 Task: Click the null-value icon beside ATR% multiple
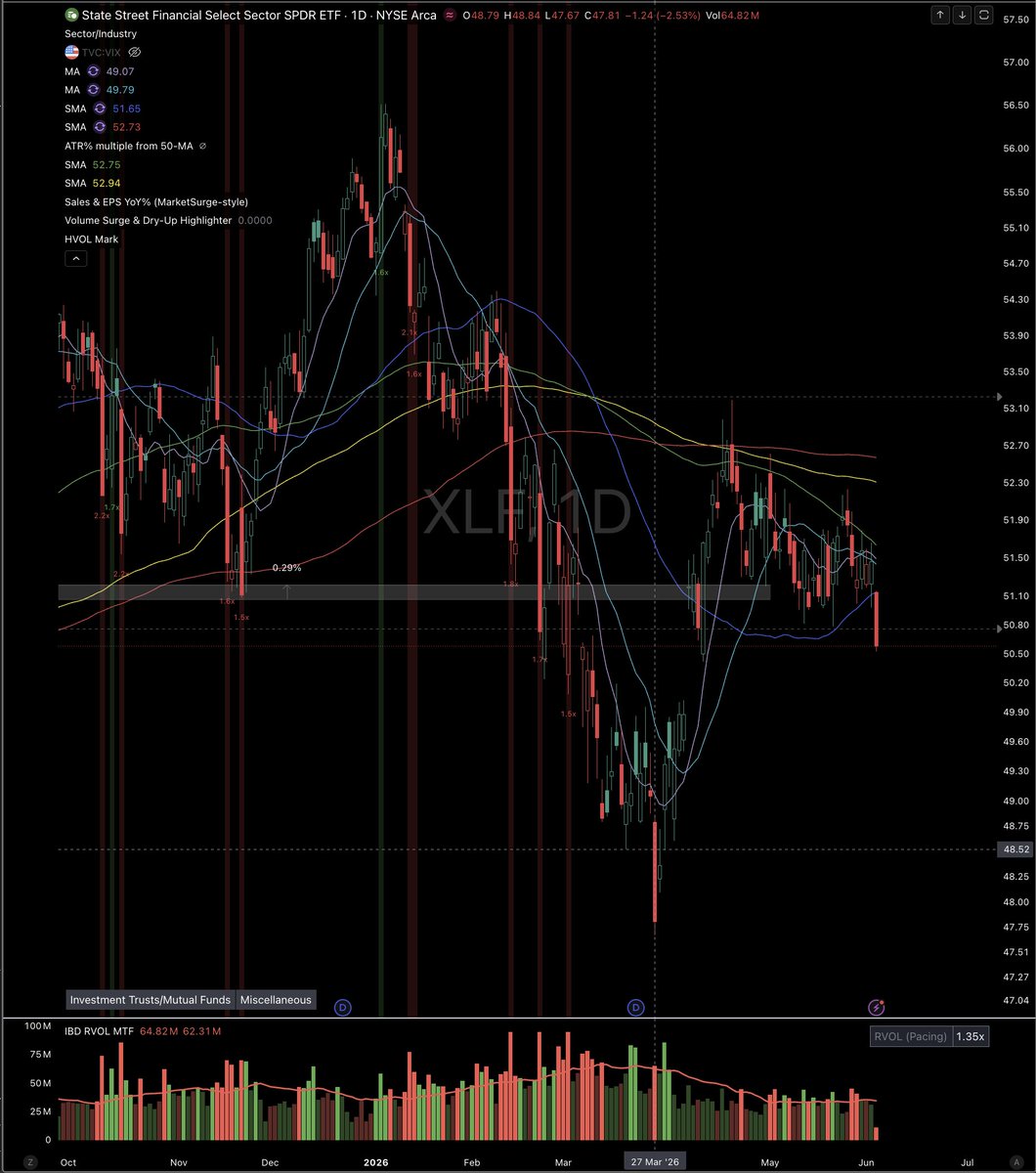[202, 146]
